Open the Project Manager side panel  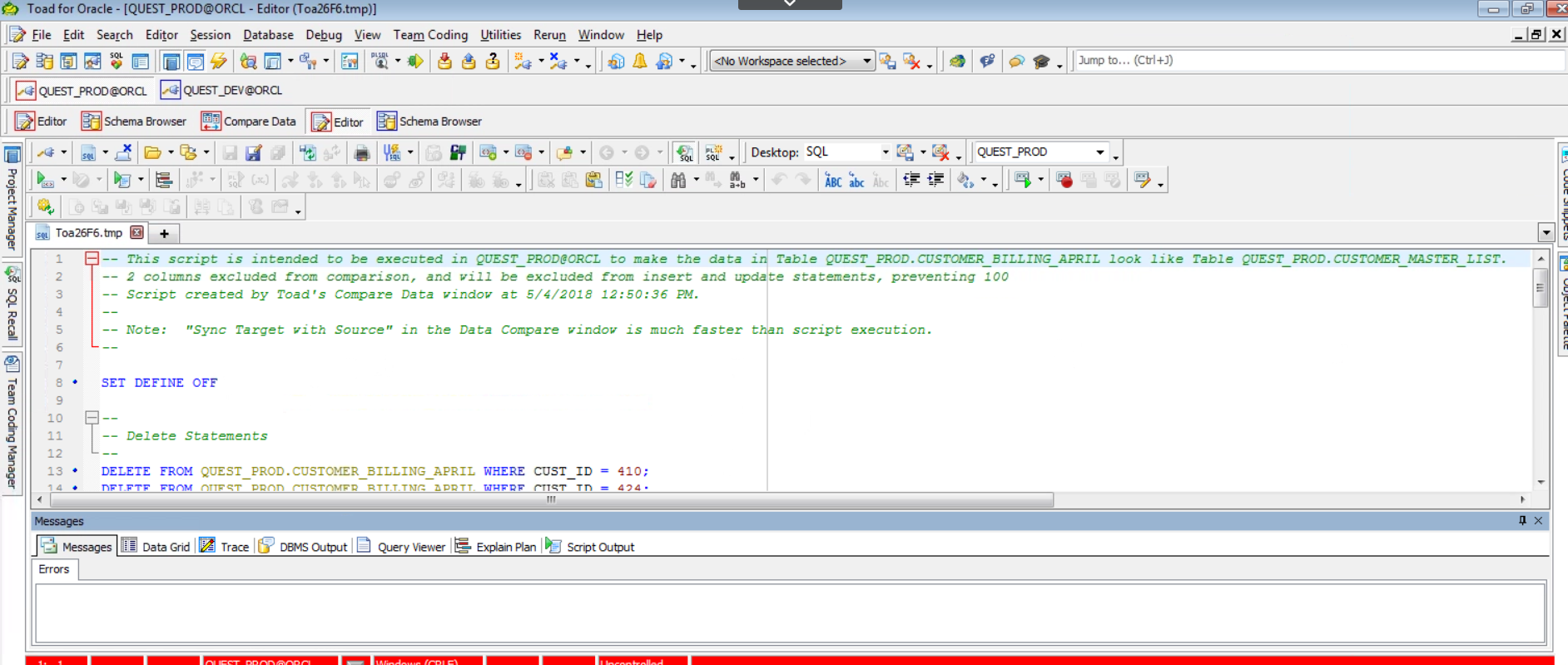pyautogui.click(x=12, y=199)
